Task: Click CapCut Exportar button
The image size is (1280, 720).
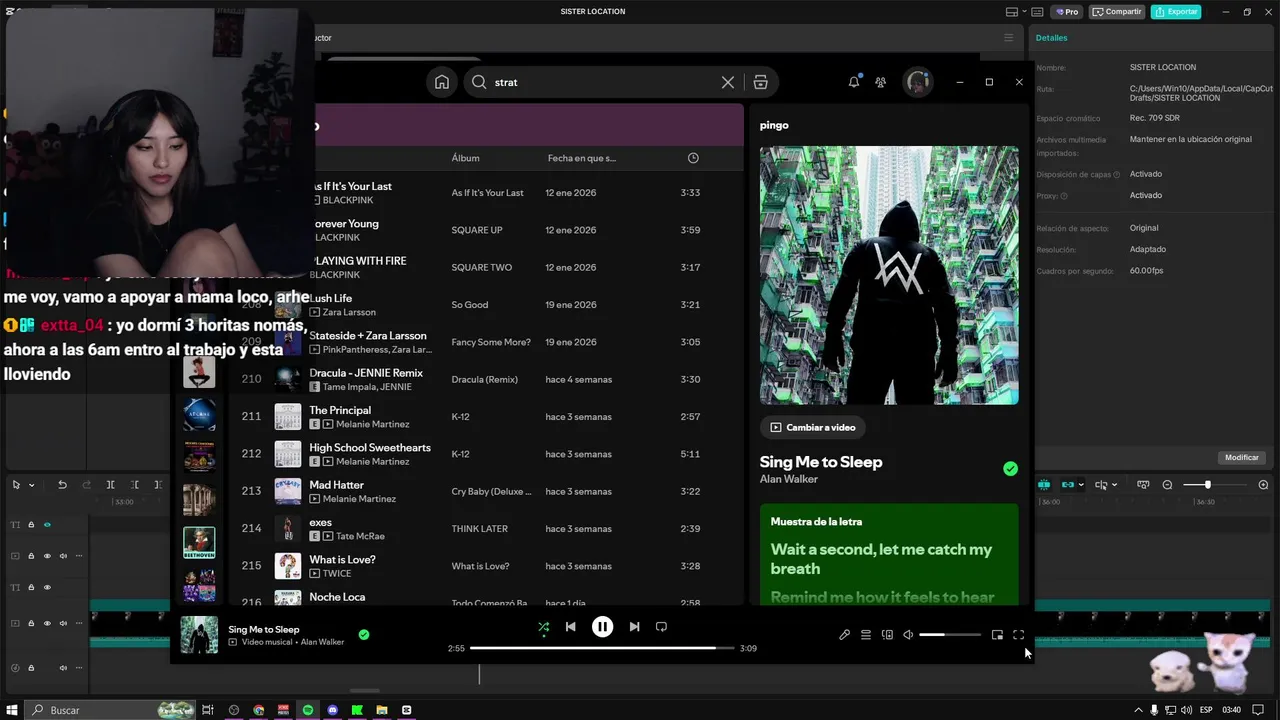Action: point(1176,12)
